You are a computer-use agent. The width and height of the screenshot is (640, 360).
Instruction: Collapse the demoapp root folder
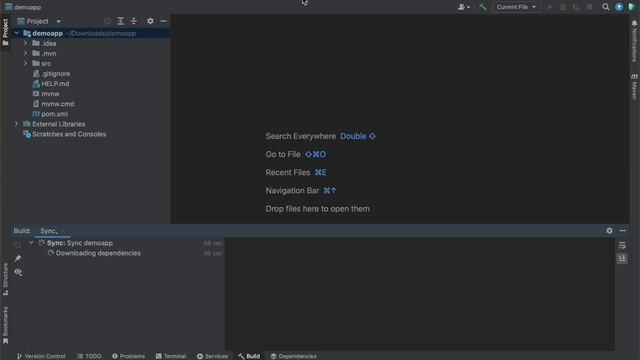click(16, 33)
